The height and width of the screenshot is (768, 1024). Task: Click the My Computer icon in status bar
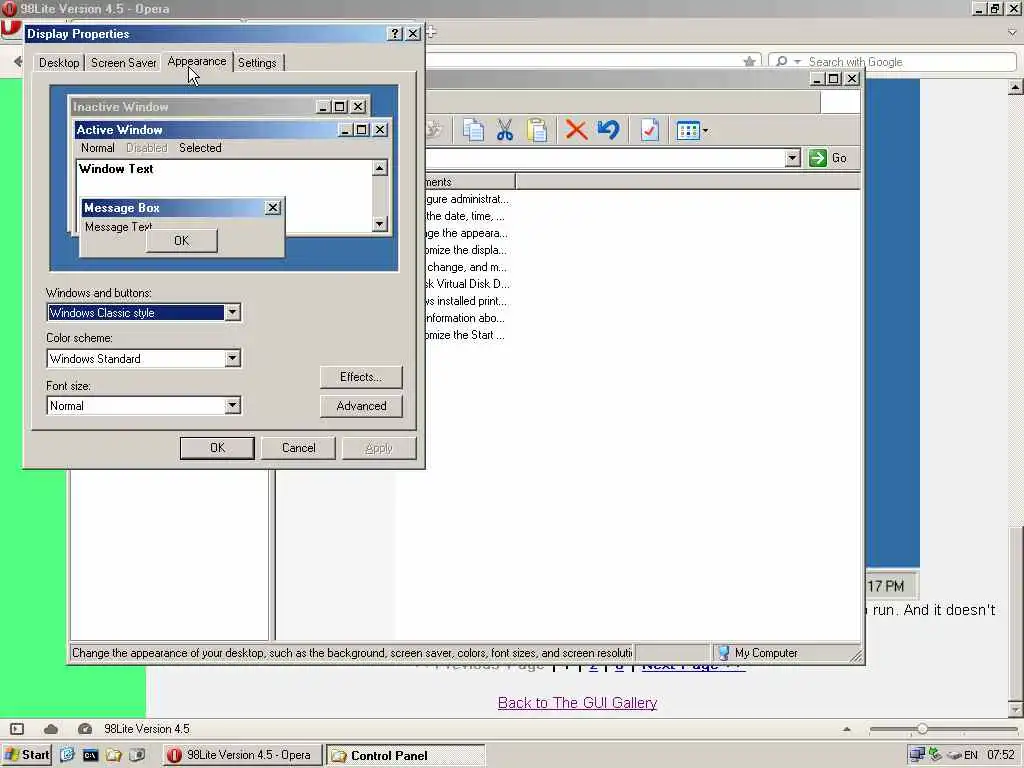[x=723, y=652]
